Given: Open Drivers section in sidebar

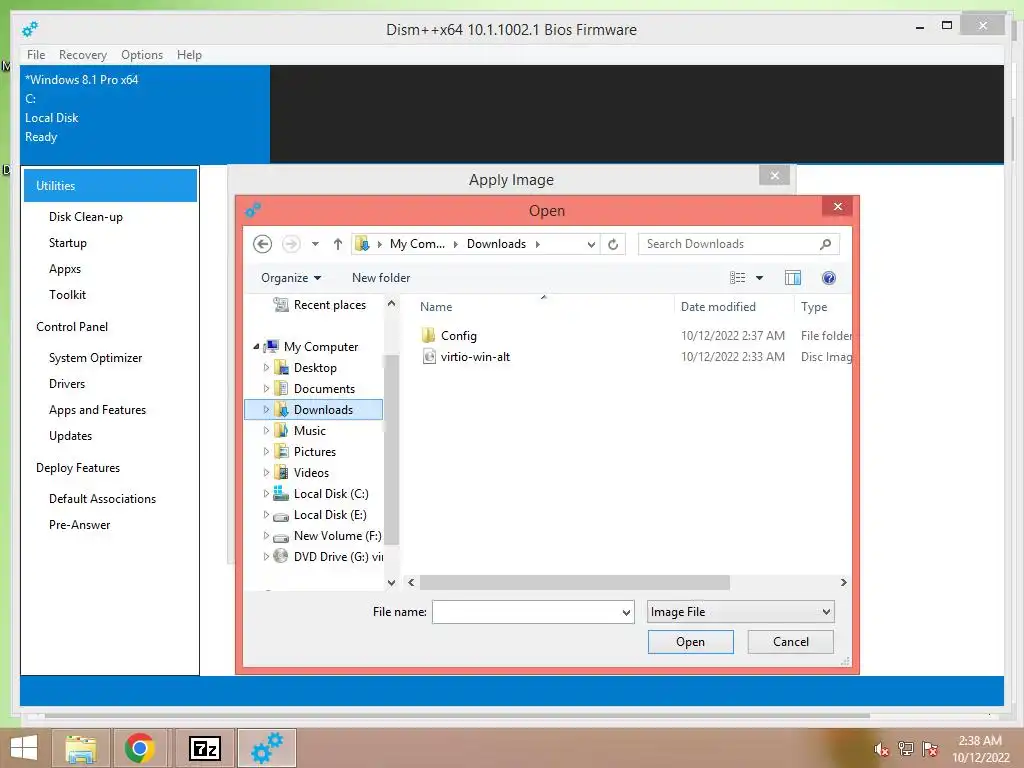Looking at the screenshot, I should click(67, 384).
